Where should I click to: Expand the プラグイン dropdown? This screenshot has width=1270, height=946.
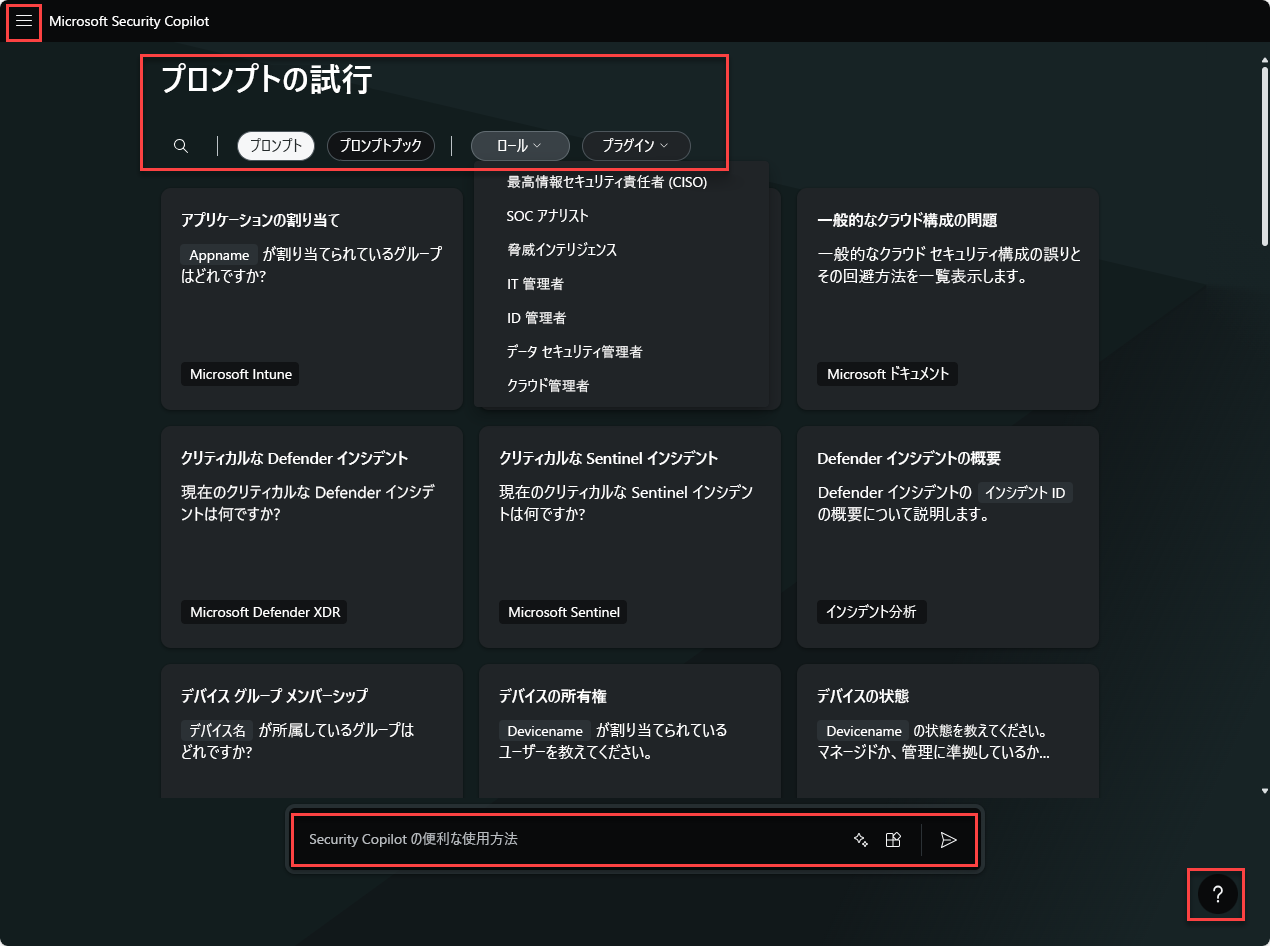point(636,146)
